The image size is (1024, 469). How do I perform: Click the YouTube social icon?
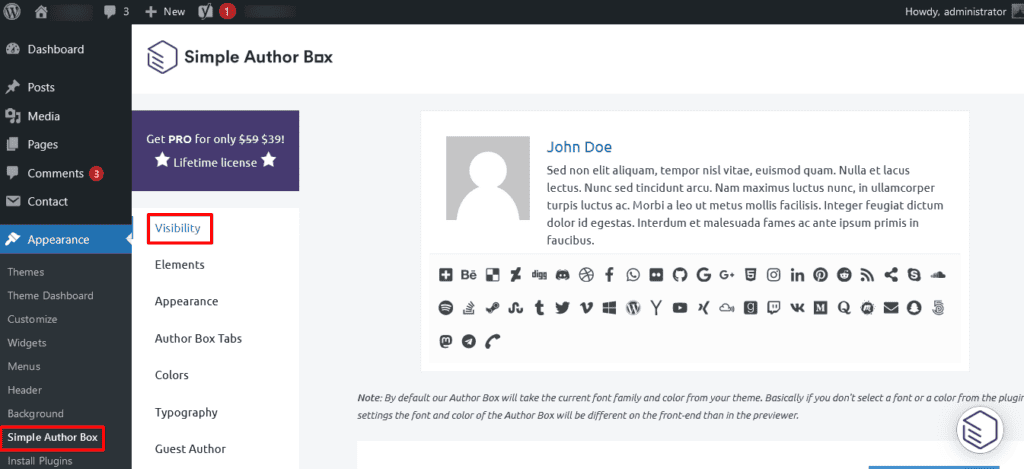point(680,308)
